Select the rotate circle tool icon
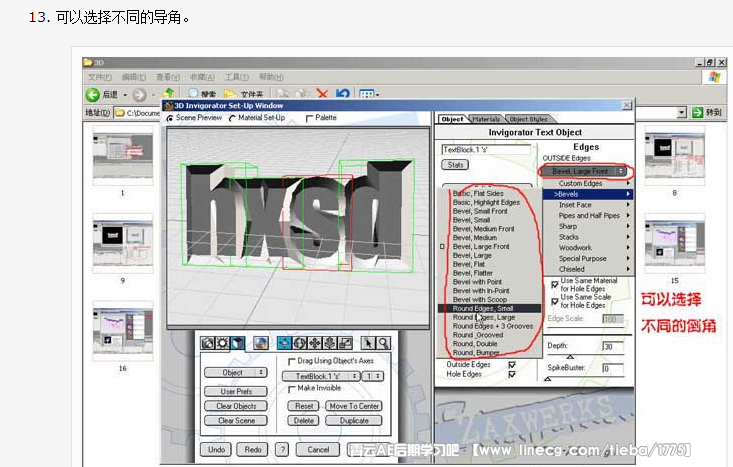Screen dimensions: 733x467 coord(300,344)
